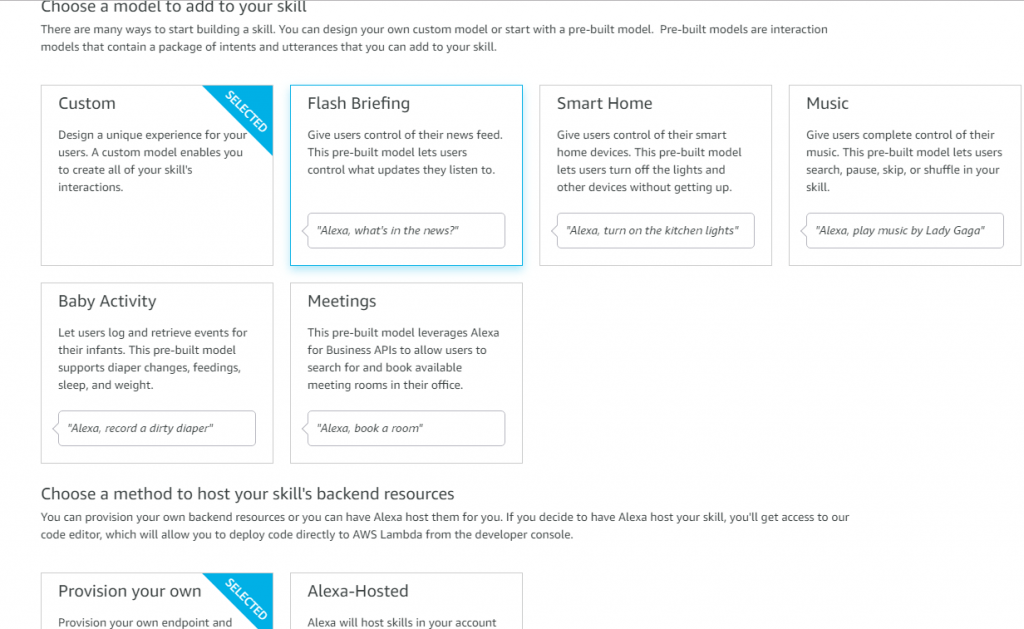Click the "Alexa, record a dirty diaper" bubble

pos(156,428)
